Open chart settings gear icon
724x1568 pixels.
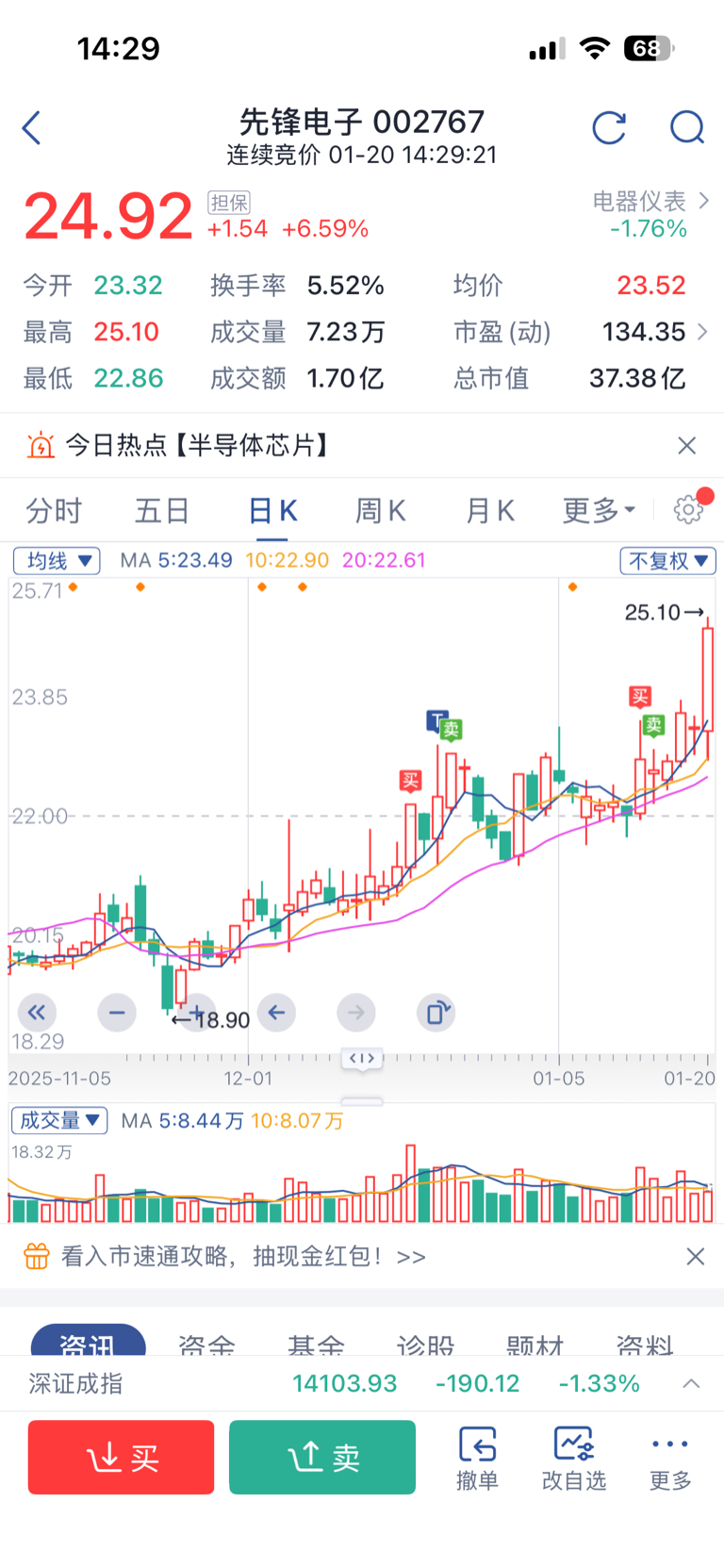[688, 510]
